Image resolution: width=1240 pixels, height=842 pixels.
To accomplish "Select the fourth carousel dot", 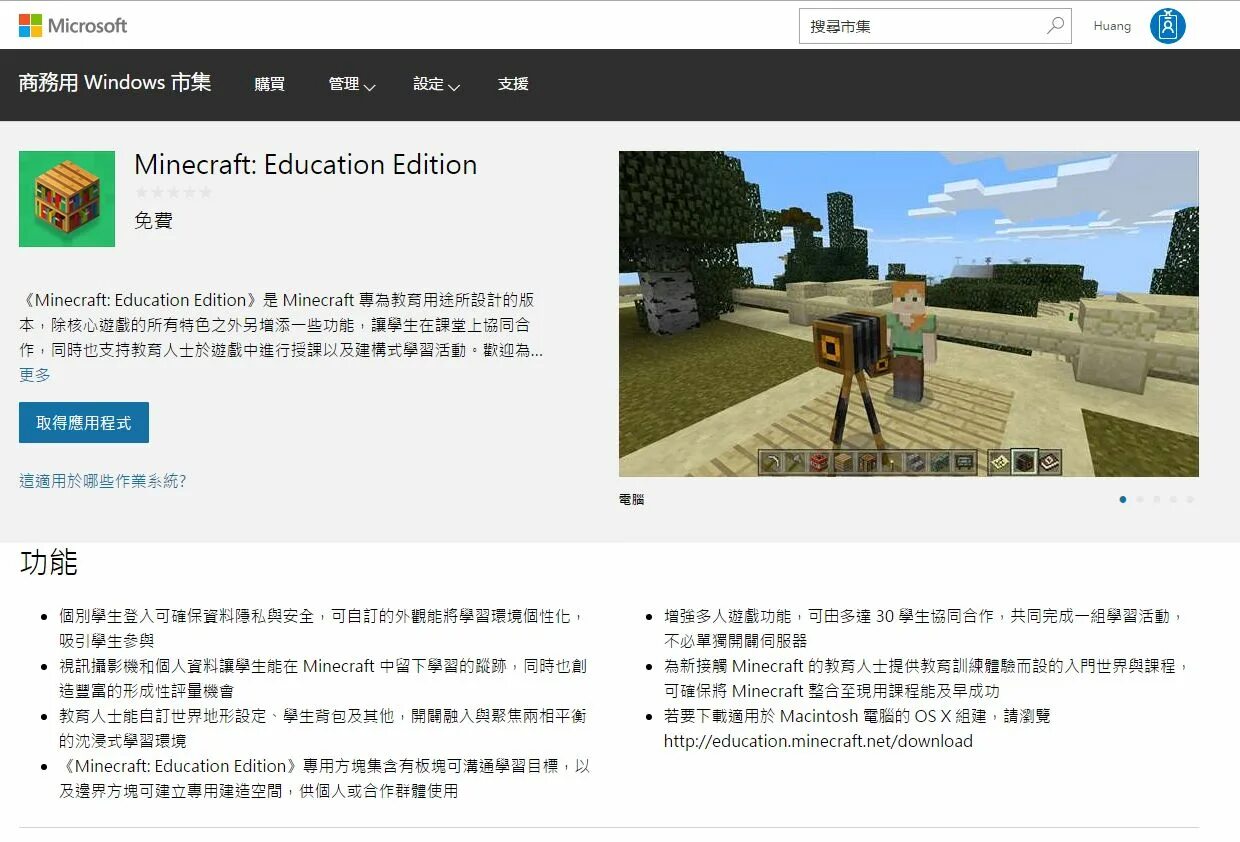I will pyautogui.click(x=1173, y=499).
